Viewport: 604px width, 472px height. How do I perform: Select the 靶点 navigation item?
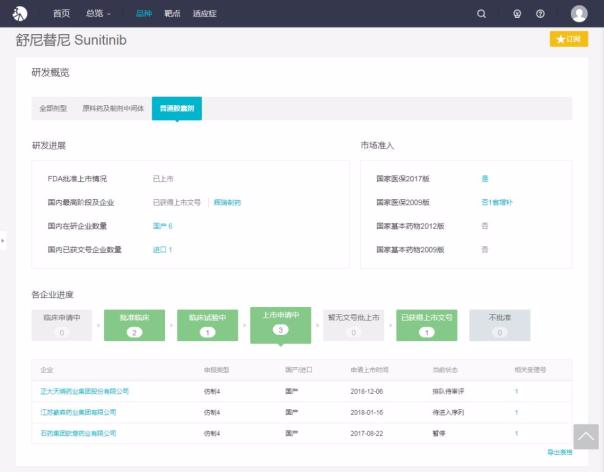pyautogui.click(x=172, y=13)
